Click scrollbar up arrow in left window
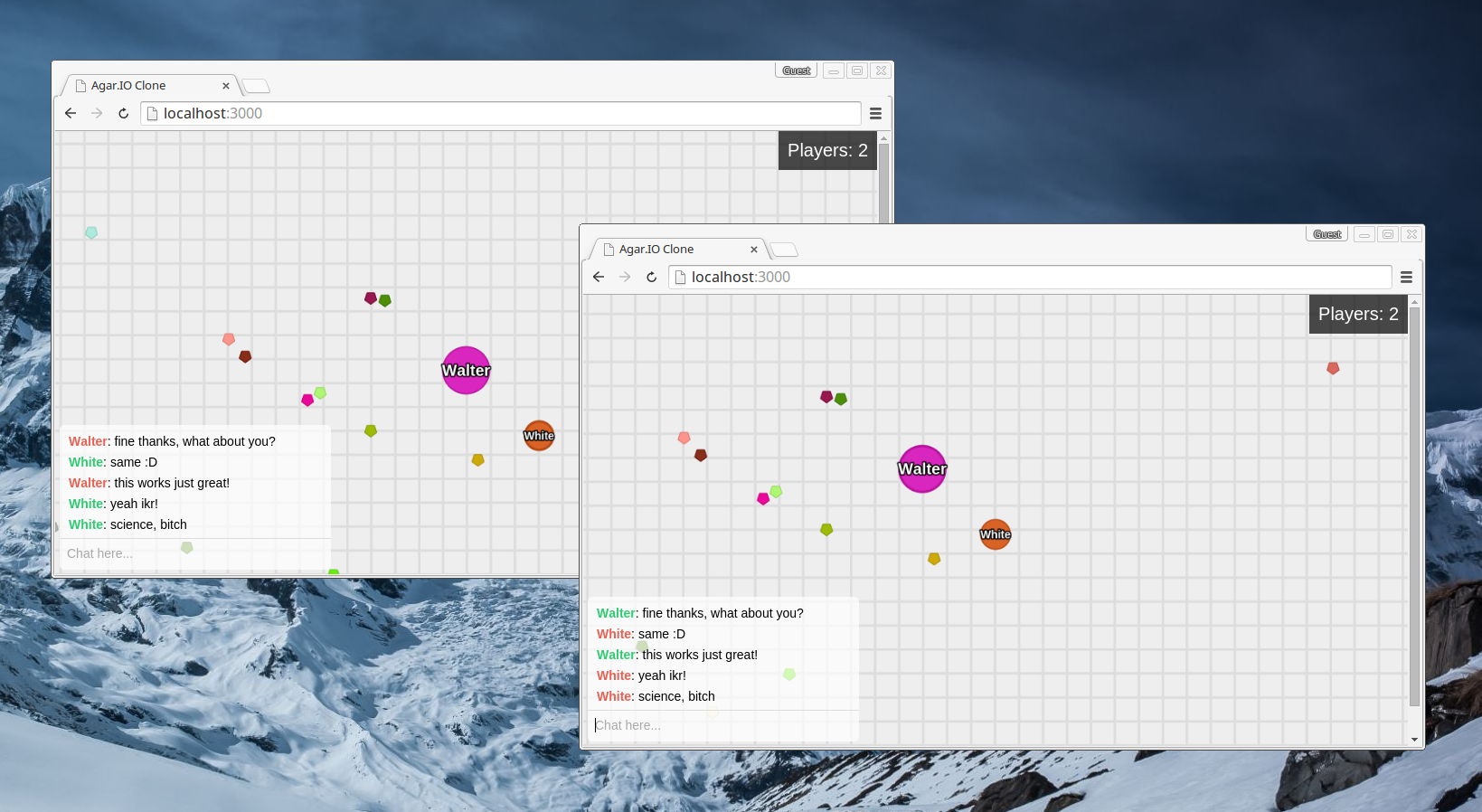The image size is (1482, 812). (x=884, y=137)
